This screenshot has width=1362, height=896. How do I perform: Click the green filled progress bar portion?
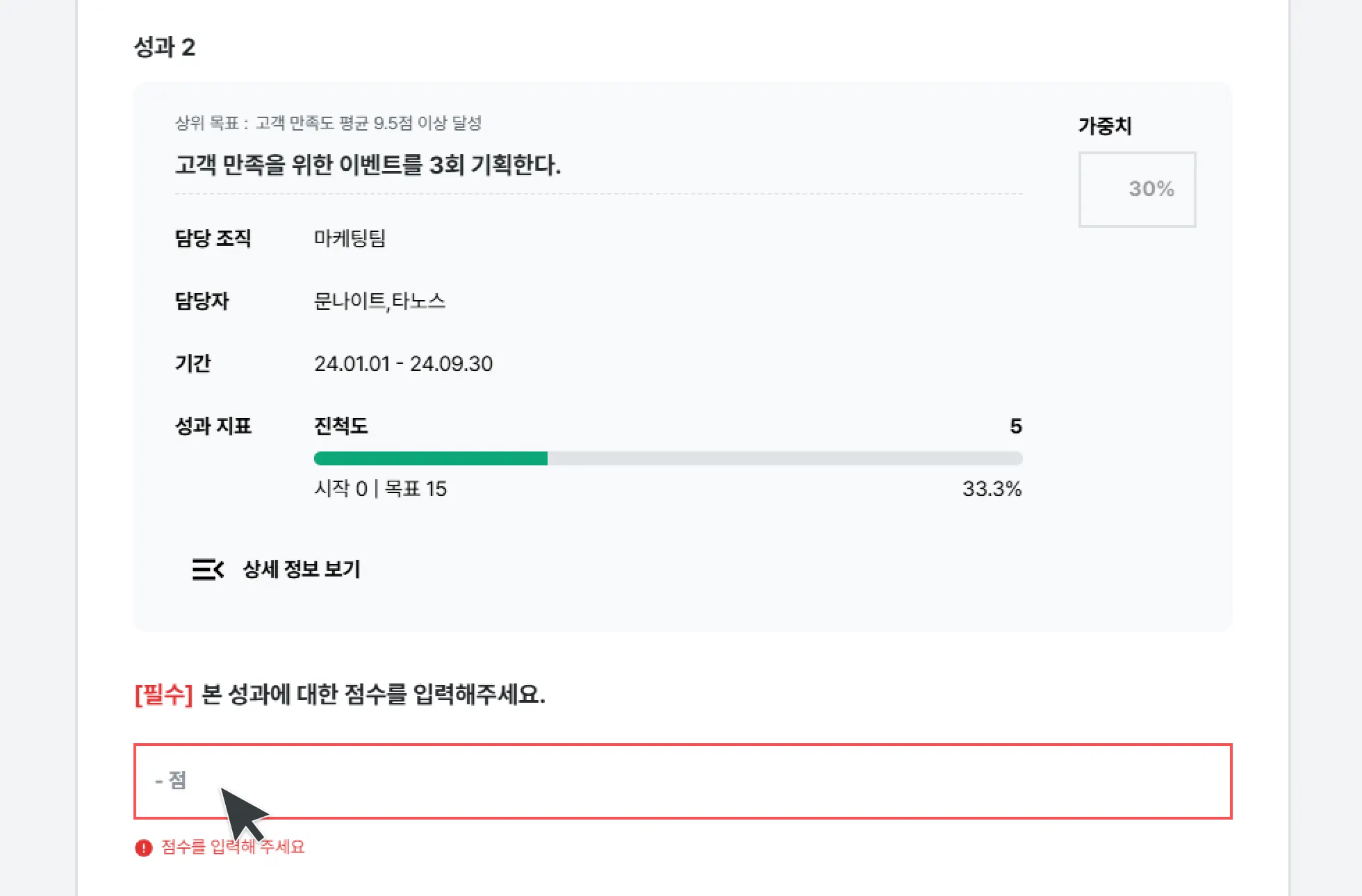click(x=431, y=458)
